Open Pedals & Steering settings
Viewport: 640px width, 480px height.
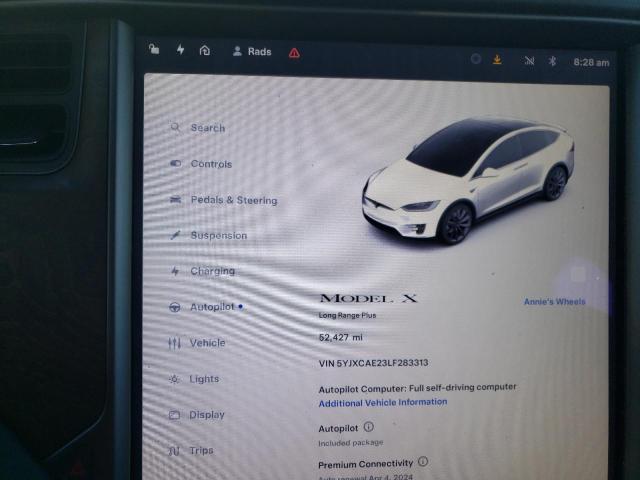[x=223, y=200]
